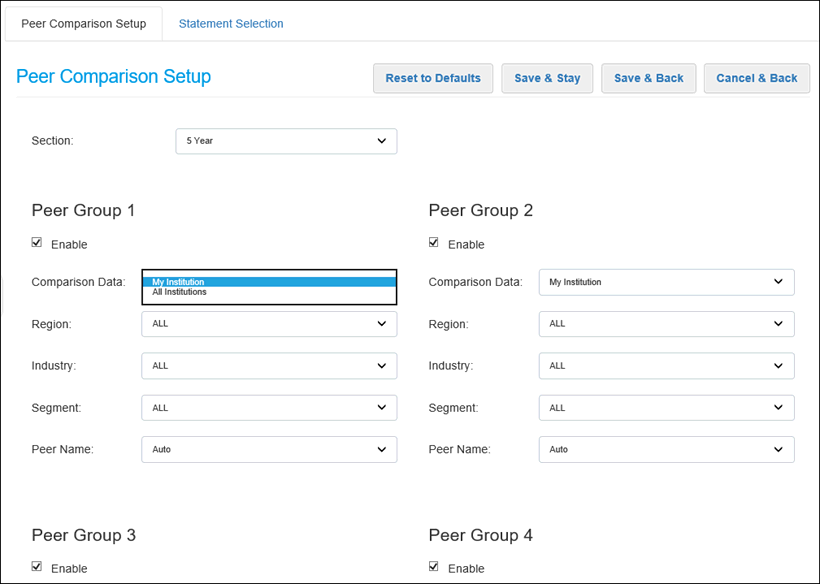This screenshot has height=584, width=820.
Task: Click the Reset to Defaults button
Action: tap(433, 78)
